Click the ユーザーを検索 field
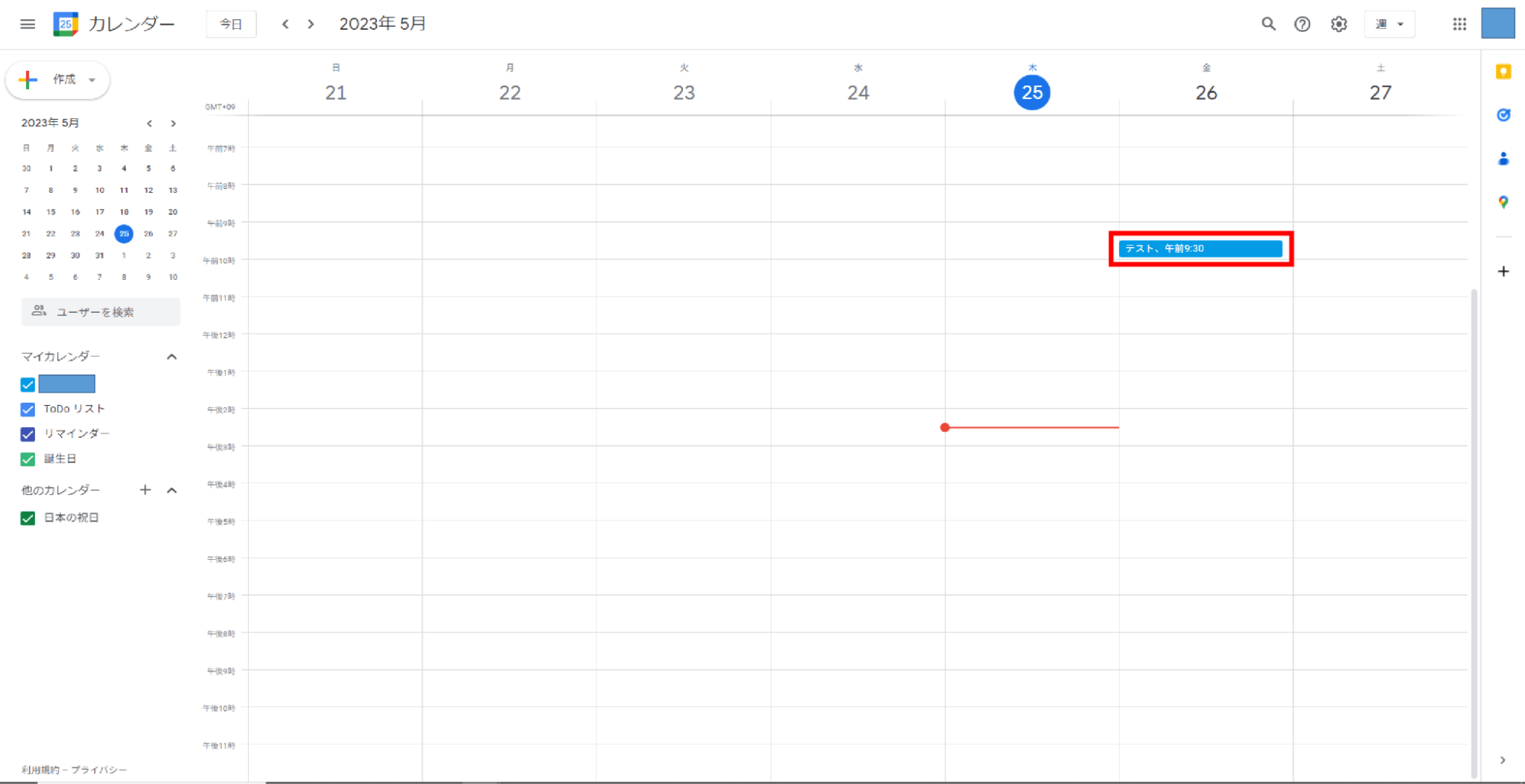This screenshot has width=1525, height=784. tap(101, 312)
